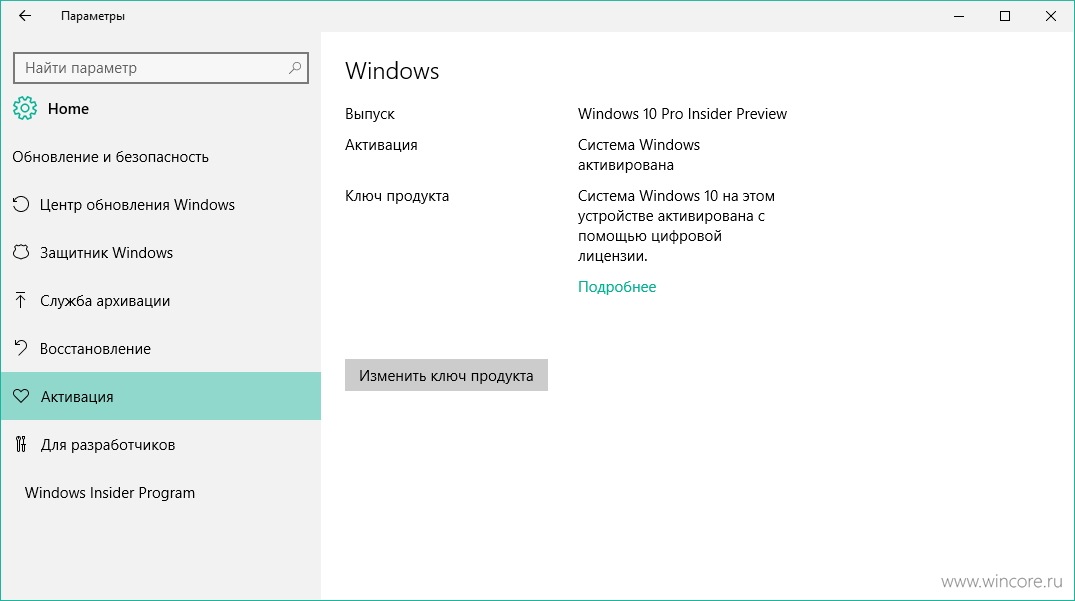The width and height of the screenshot is (1075, 601).
Task: Close the Параметры window
Action: 1050,16
